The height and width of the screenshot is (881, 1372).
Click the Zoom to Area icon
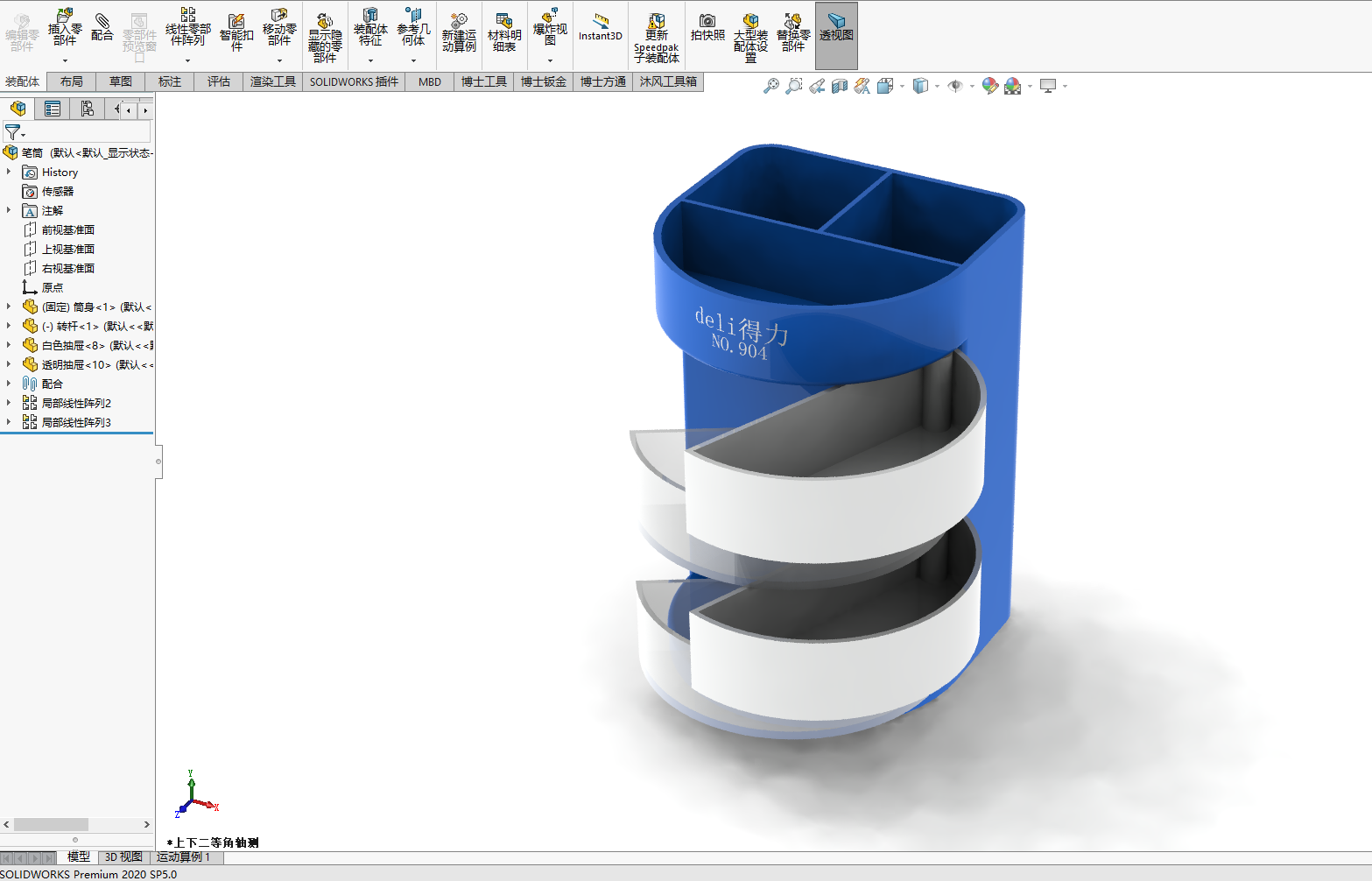click(x=794, y=86)
